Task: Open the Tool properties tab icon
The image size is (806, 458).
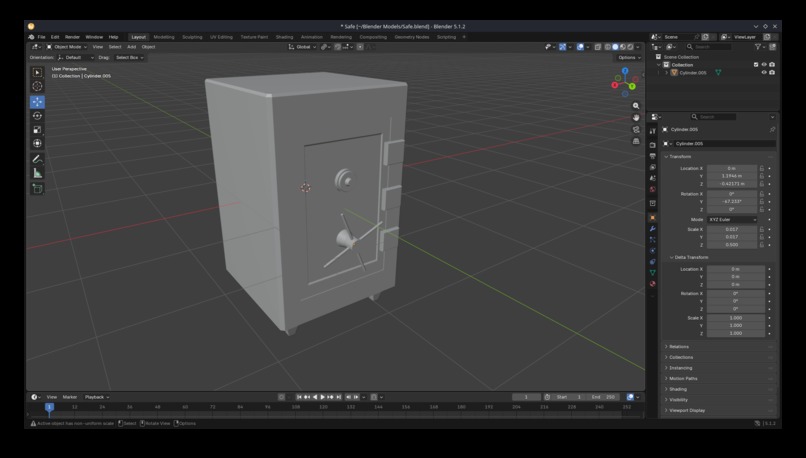Action: point(652,131)
